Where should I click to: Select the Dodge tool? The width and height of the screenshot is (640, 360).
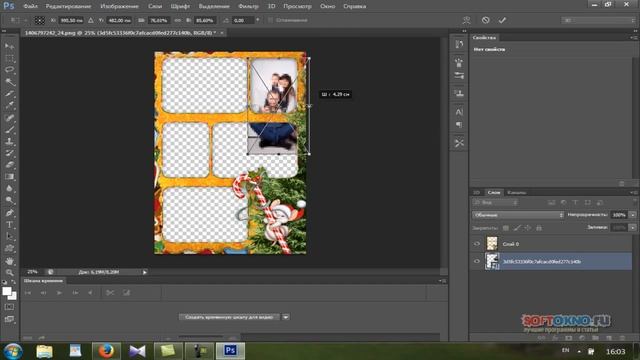coord(9,200)
